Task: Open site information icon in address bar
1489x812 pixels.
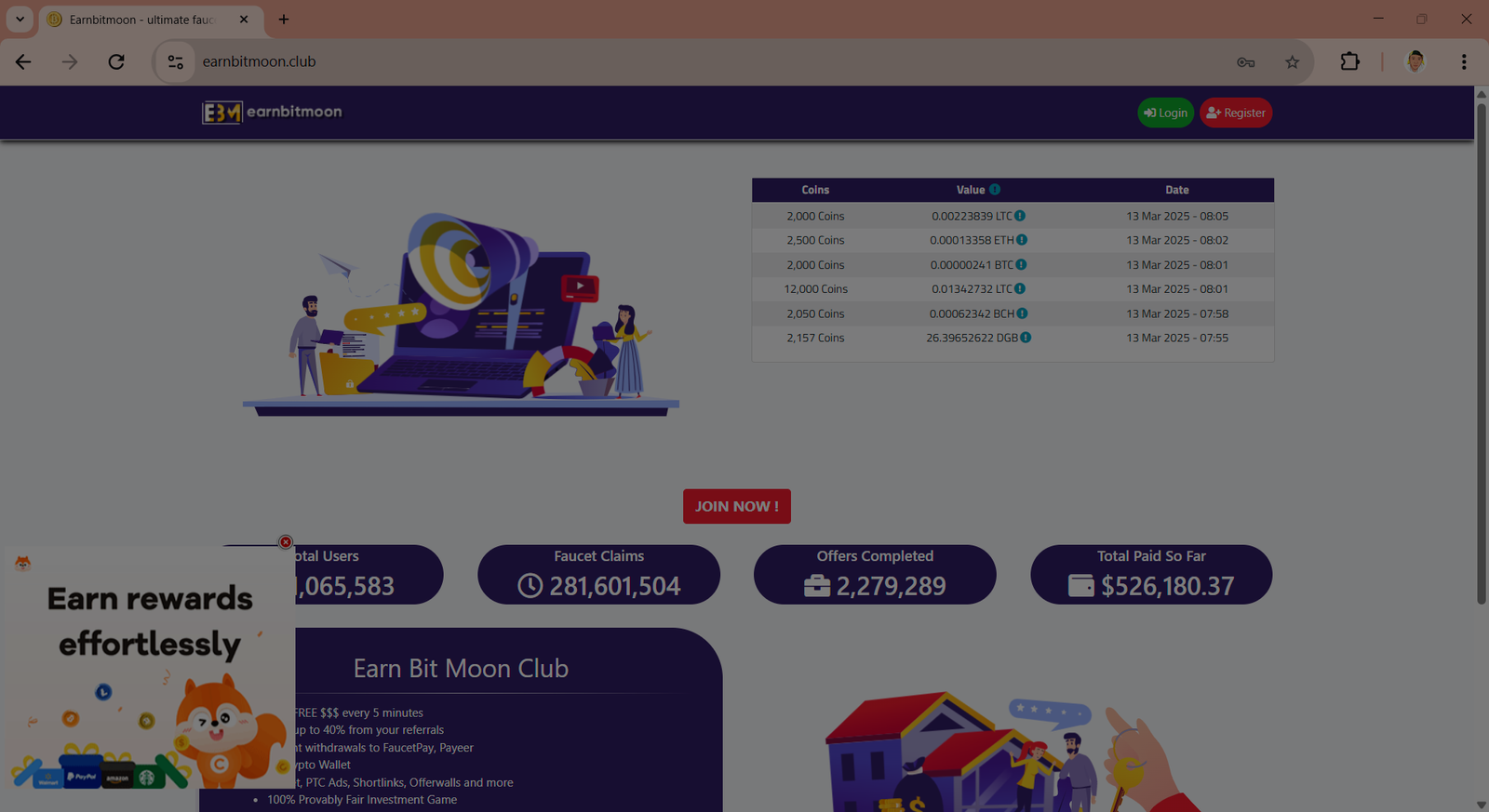Action: click(175, 62)
